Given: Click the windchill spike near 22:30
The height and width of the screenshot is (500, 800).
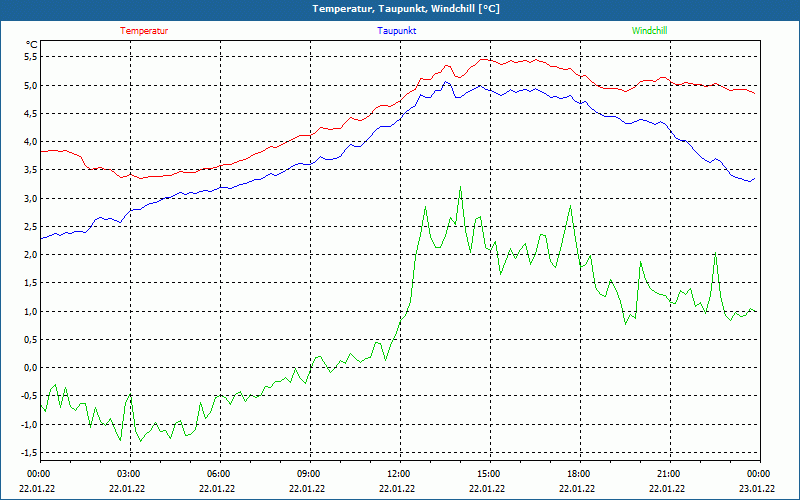Looking at the screenshot, I should click(716, 253).
